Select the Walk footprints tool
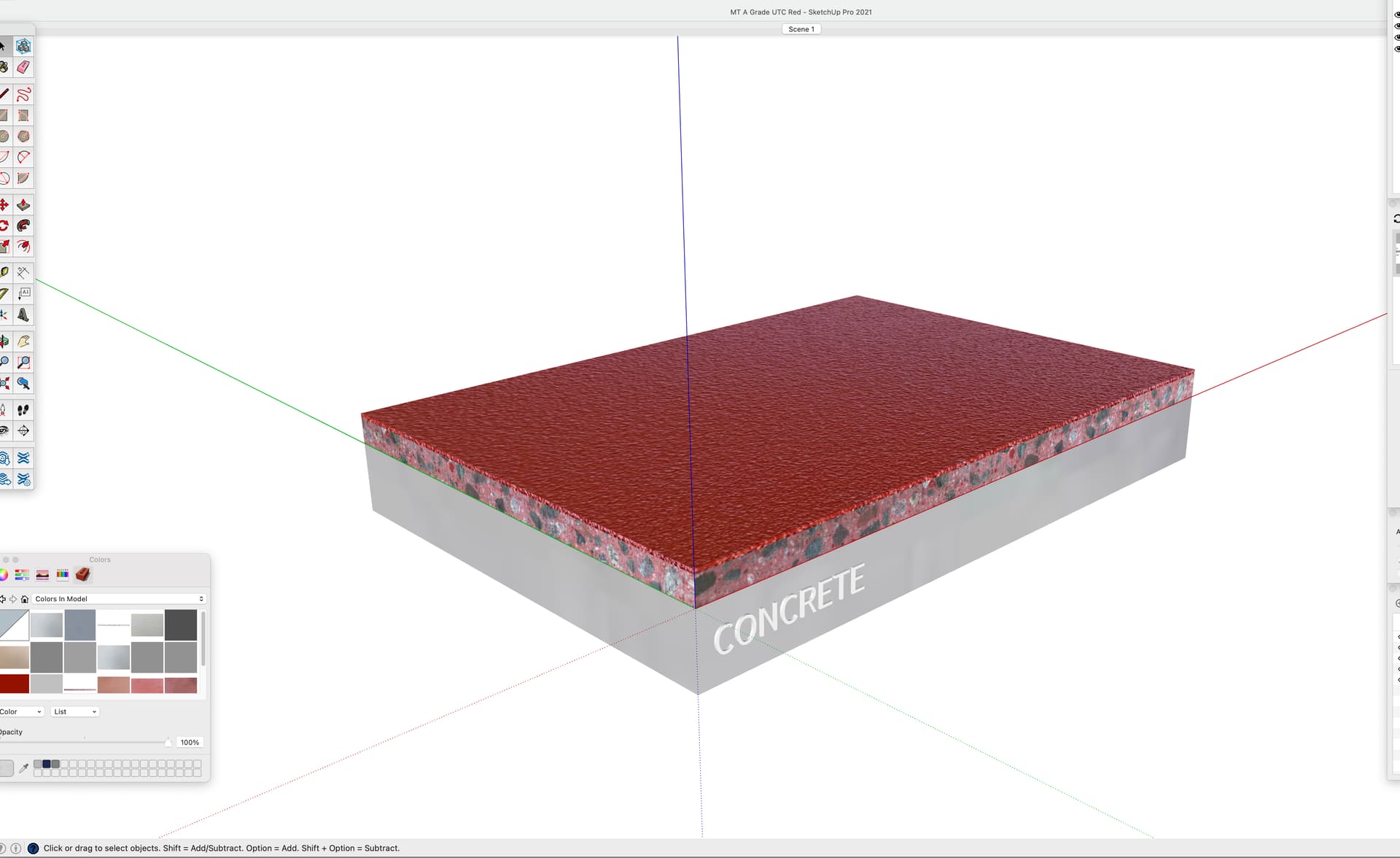This screenshot has width=1400, height=858. [x=23, y=411]
